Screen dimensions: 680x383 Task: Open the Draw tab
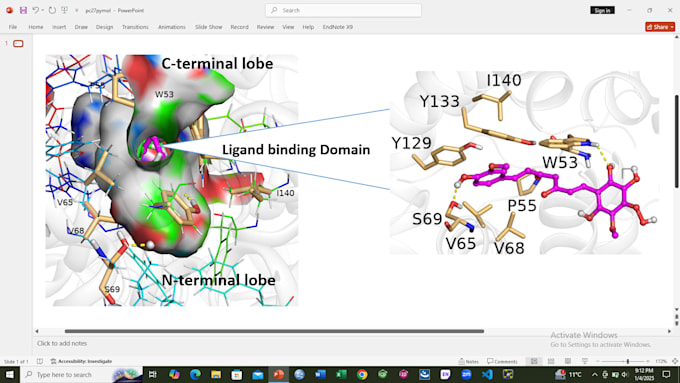pyautogui.click(x=81, y=27)
